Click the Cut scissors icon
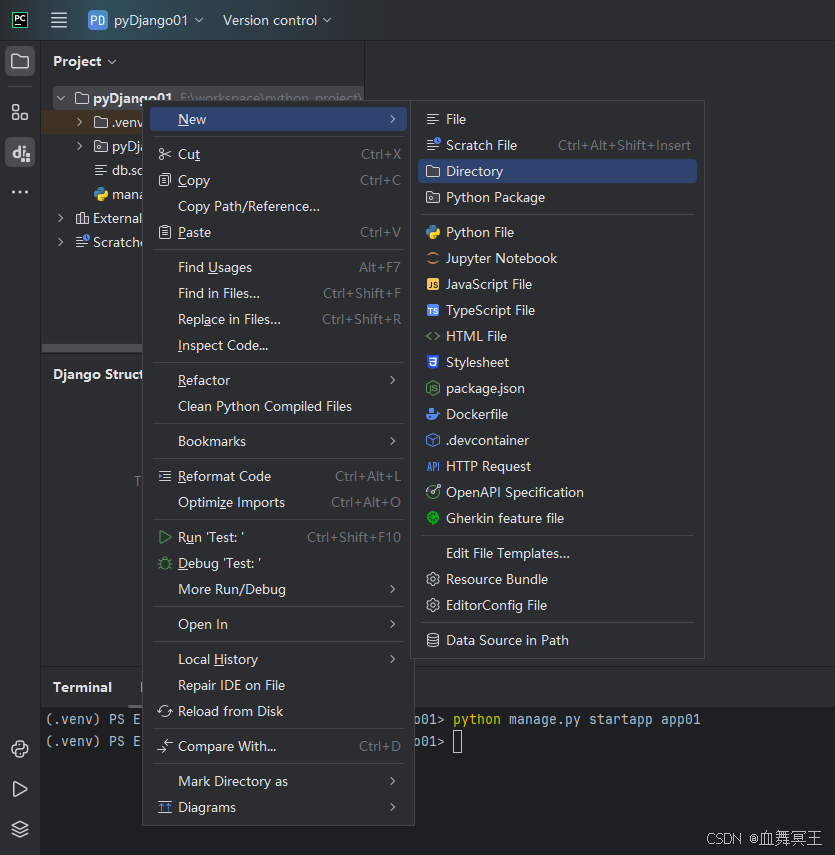The height and width of the screenshot is (855, 835). (x=165, y=154)
